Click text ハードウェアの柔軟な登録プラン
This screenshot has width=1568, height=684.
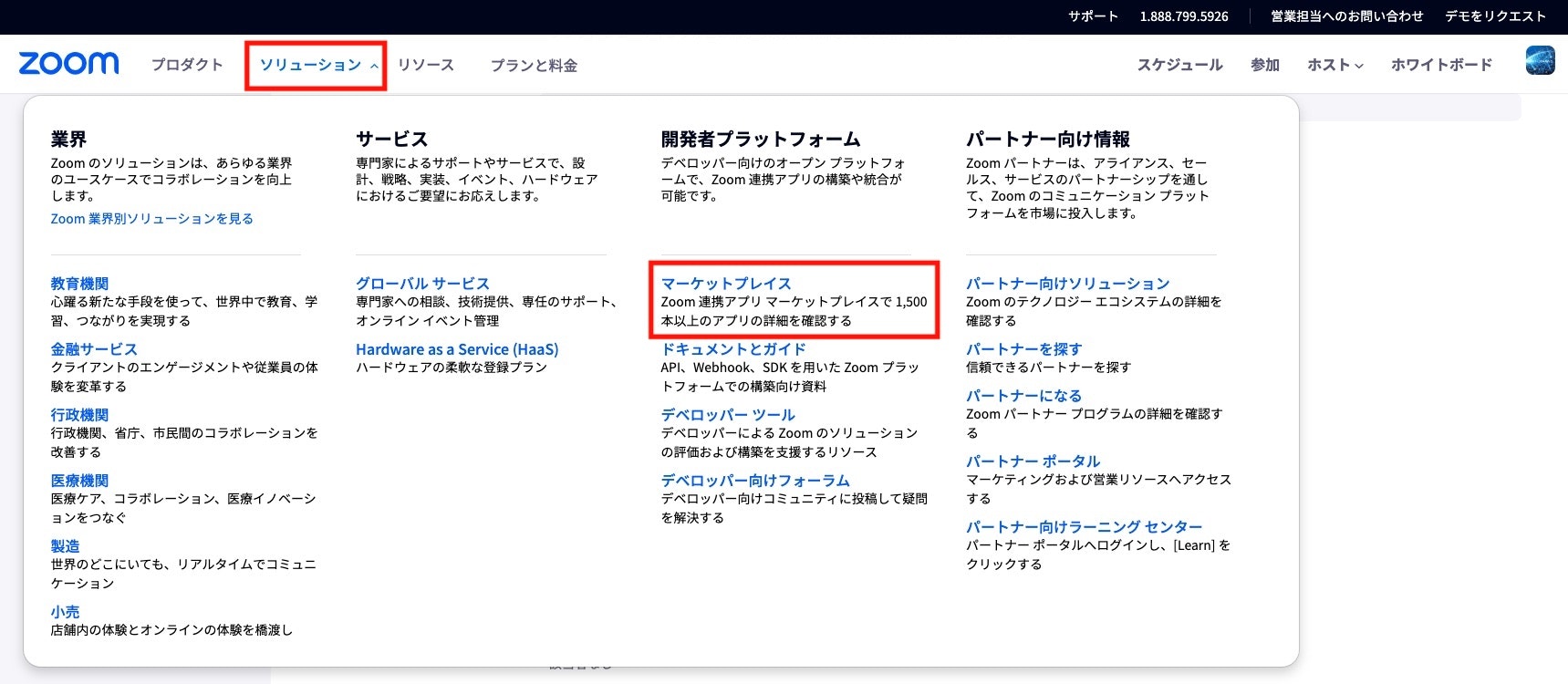(x=452, y=368)
